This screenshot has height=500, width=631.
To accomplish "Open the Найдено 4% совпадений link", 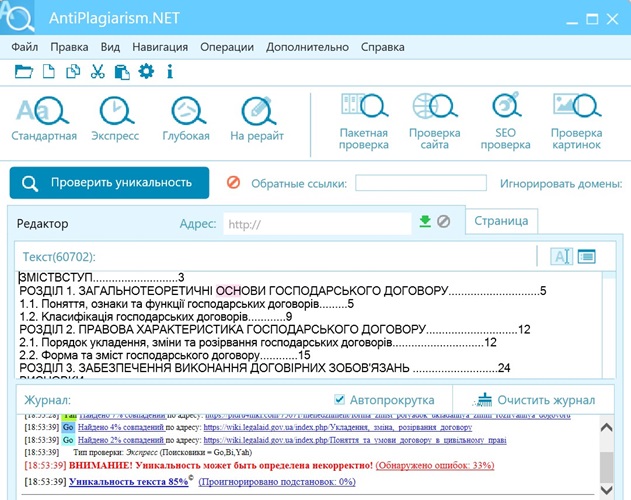I will click(x=121, y=427).
